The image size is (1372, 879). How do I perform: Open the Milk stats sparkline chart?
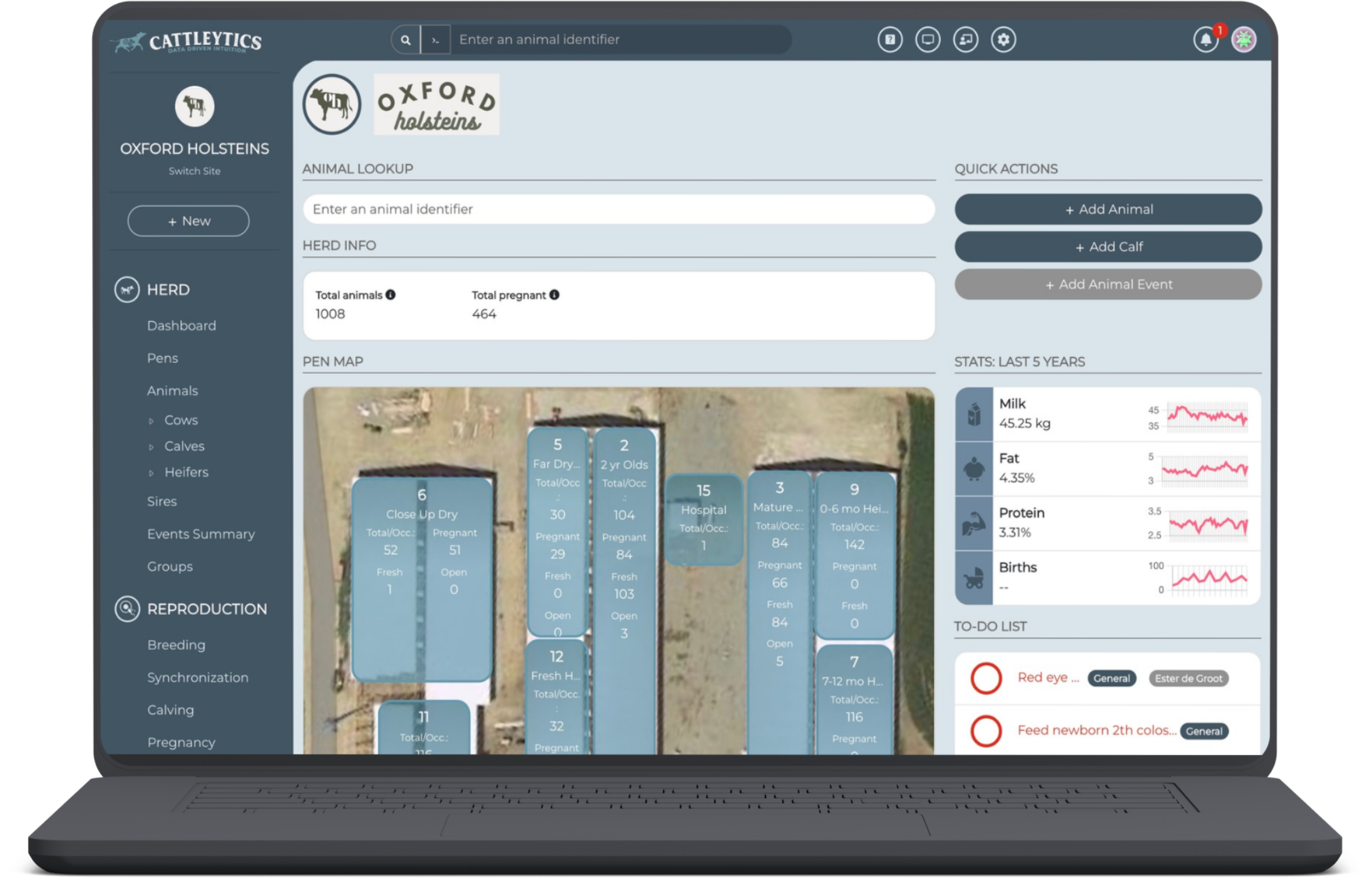pyautogui.click(x=1207, y=416)
